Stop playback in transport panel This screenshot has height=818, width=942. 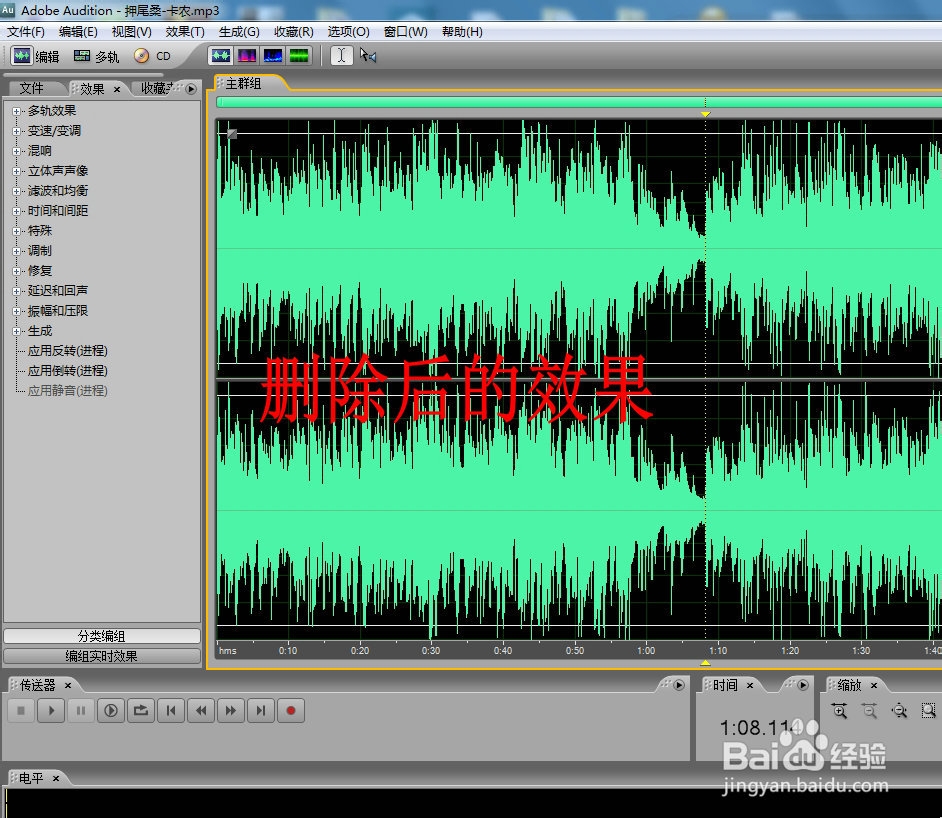point(21,710)
